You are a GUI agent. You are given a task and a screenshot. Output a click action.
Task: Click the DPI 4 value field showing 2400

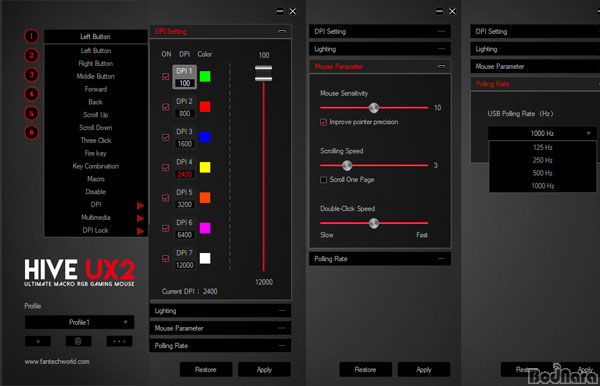(185, 174)
